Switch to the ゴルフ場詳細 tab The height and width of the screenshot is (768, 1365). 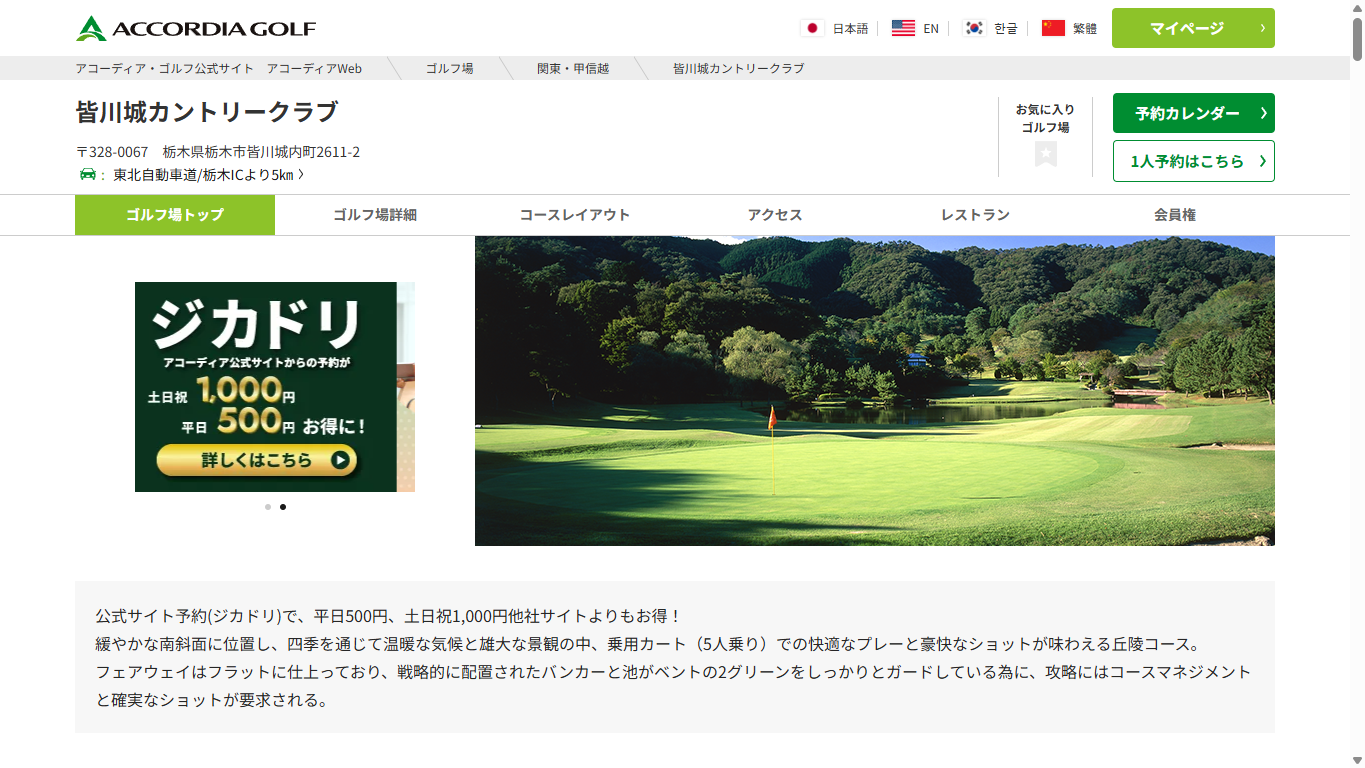pos(375,215)
